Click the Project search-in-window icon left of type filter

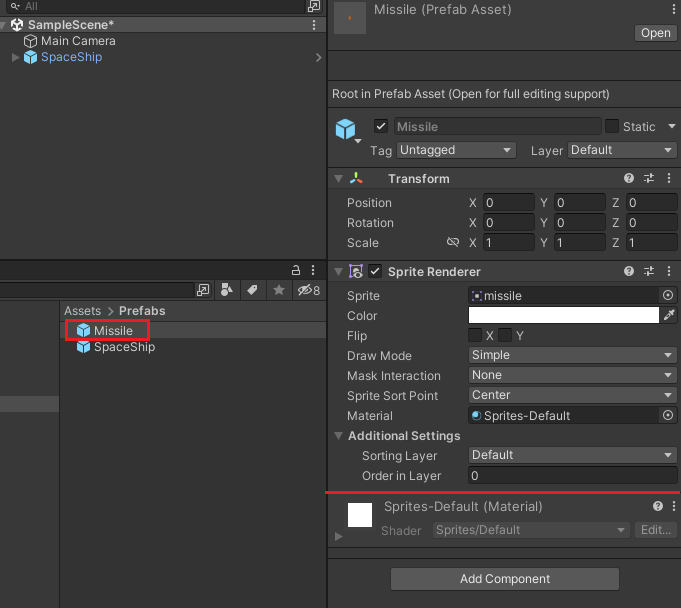(x=203, y=290)
